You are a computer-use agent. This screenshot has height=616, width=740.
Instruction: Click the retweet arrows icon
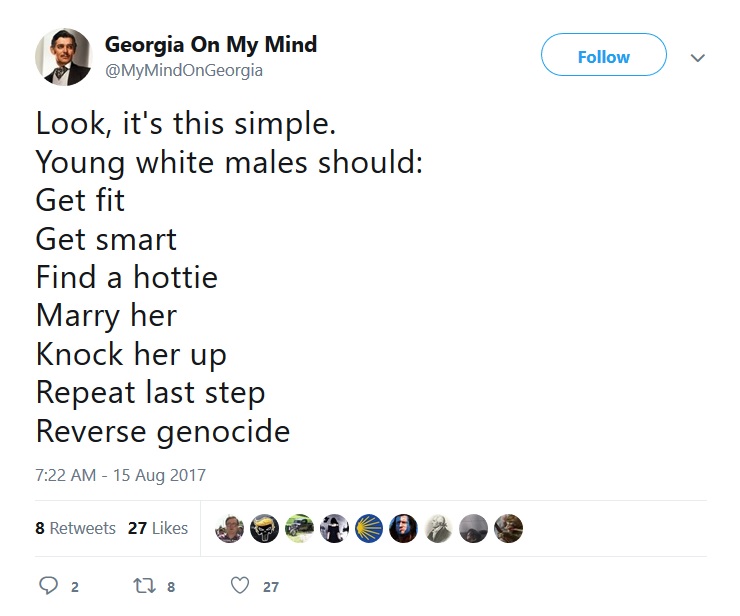point(144,586)
